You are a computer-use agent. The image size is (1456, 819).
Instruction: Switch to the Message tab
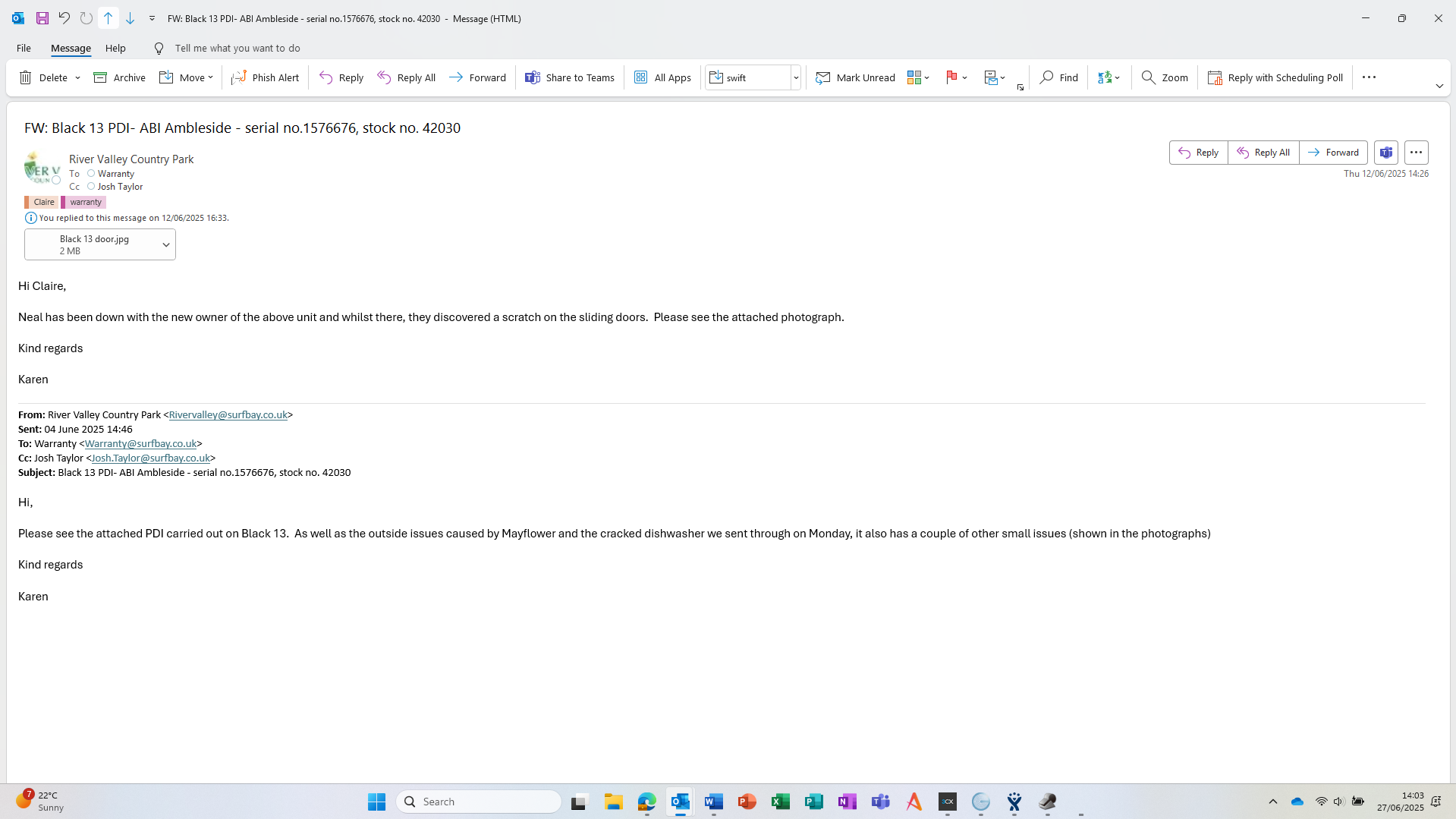(x=71, y=48)
